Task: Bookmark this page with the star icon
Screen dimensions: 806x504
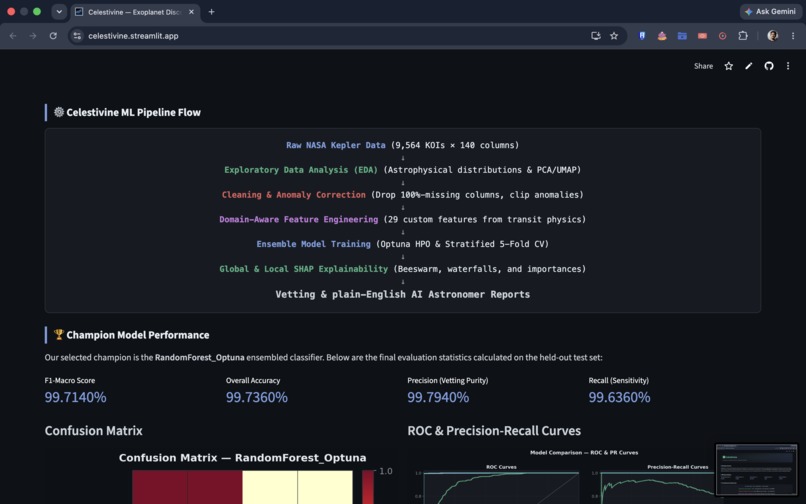Action: tap(614, 36)
